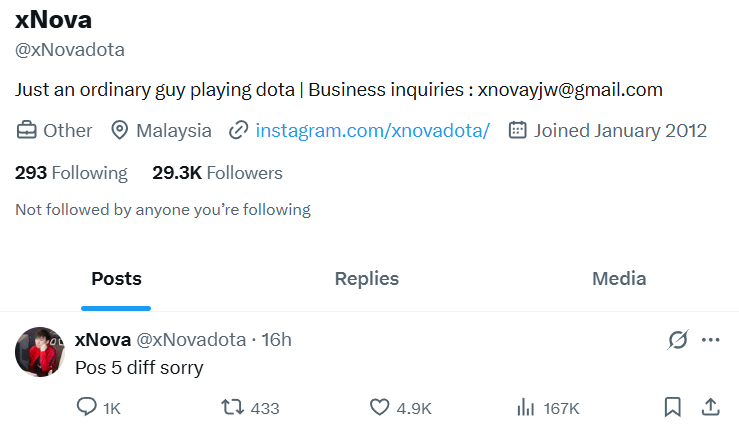Open the post via 16h timestamp
Image resolution: width=739 pixels, height=434 pixels.
[277, 340]
